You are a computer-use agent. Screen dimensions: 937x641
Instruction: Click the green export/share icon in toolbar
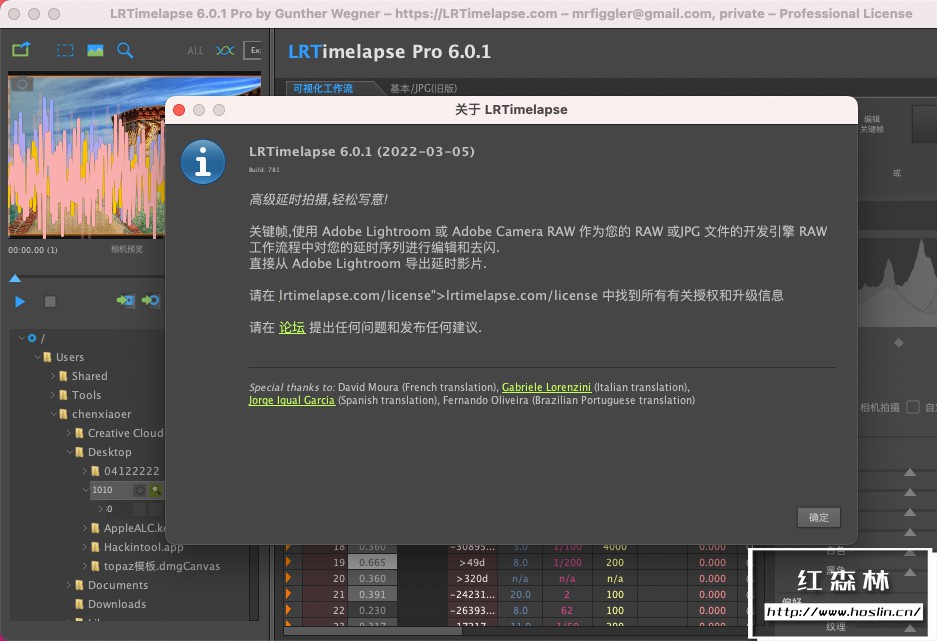pos(21,50)
